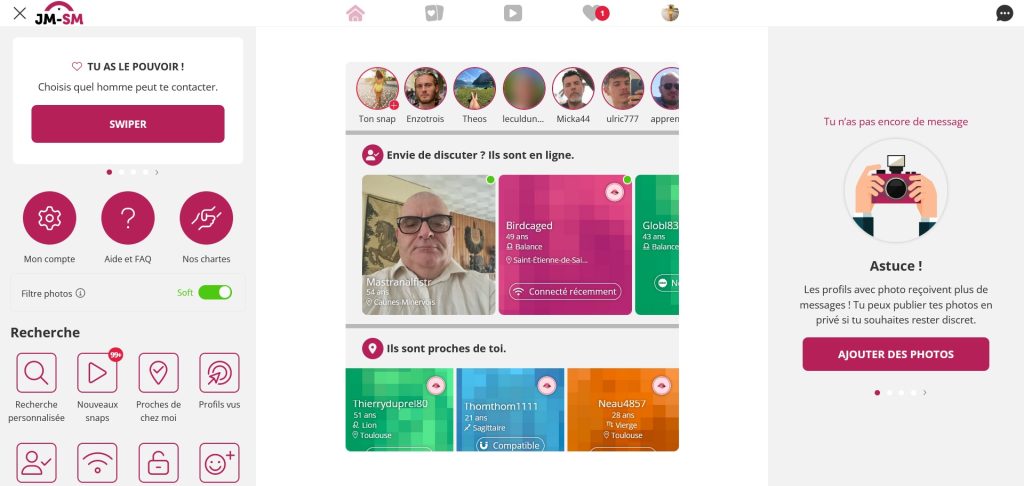The image size is (1024, 486).
Task: Open Profils vus icon in Recherche
Action: [219, 373]
